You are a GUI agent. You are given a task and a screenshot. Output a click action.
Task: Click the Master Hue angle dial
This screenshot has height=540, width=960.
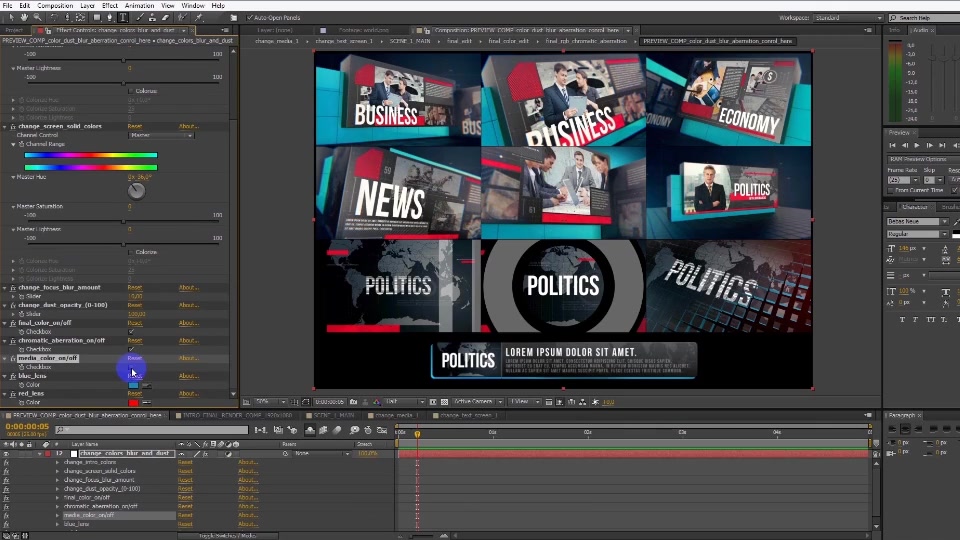[x=137, y=191]
